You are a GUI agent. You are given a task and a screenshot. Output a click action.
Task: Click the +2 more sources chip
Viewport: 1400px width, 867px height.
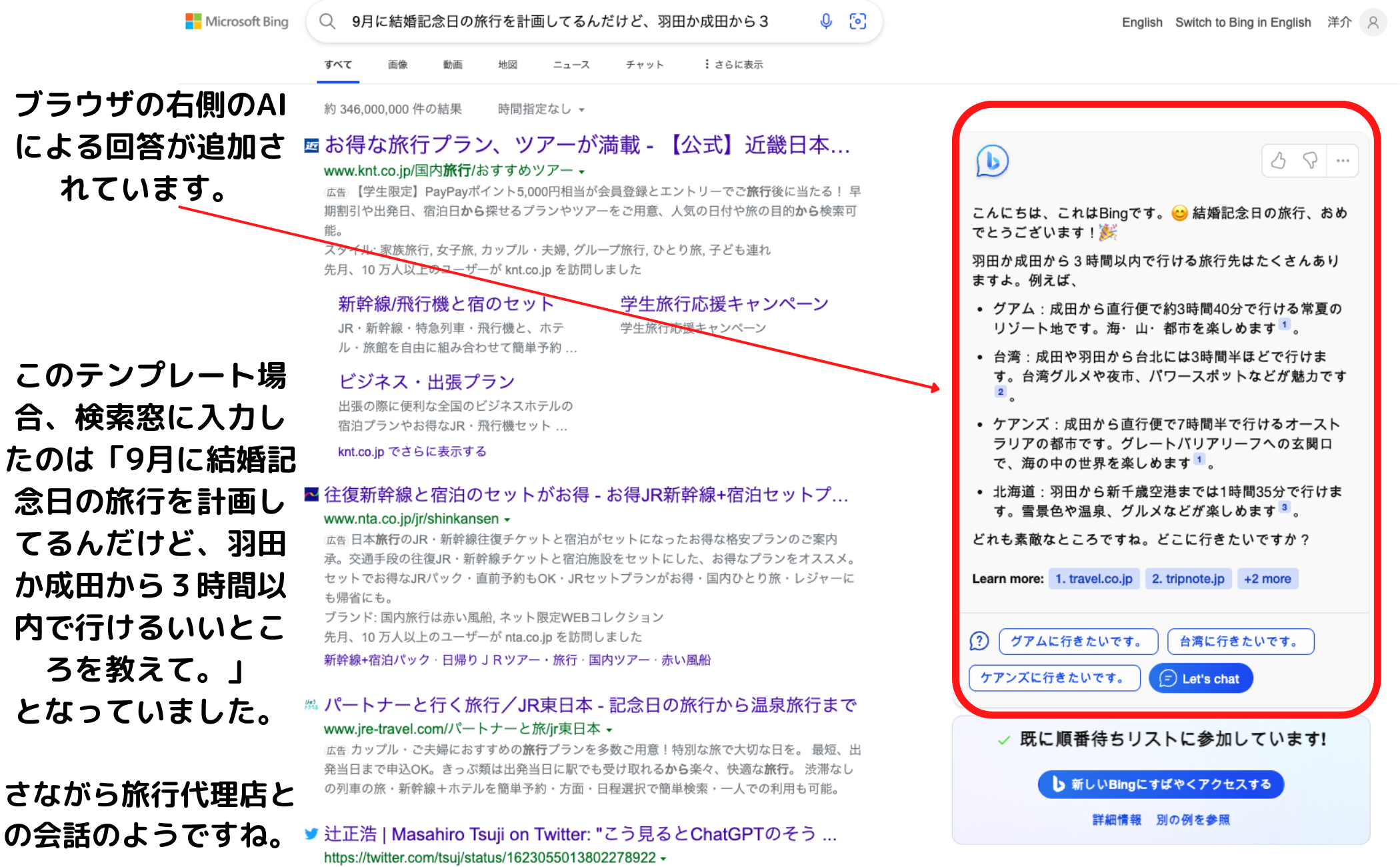pos(1267,579)
